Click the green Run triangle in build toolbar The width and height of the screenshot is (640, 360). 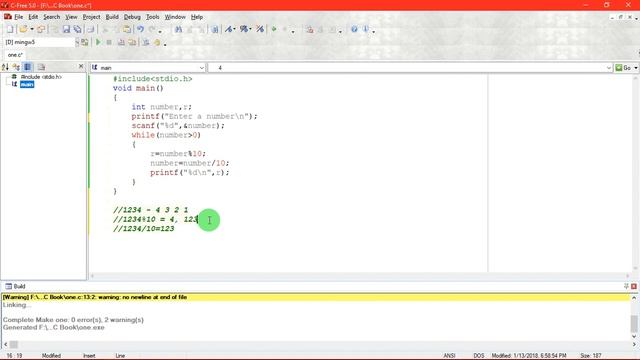[98, 42]
